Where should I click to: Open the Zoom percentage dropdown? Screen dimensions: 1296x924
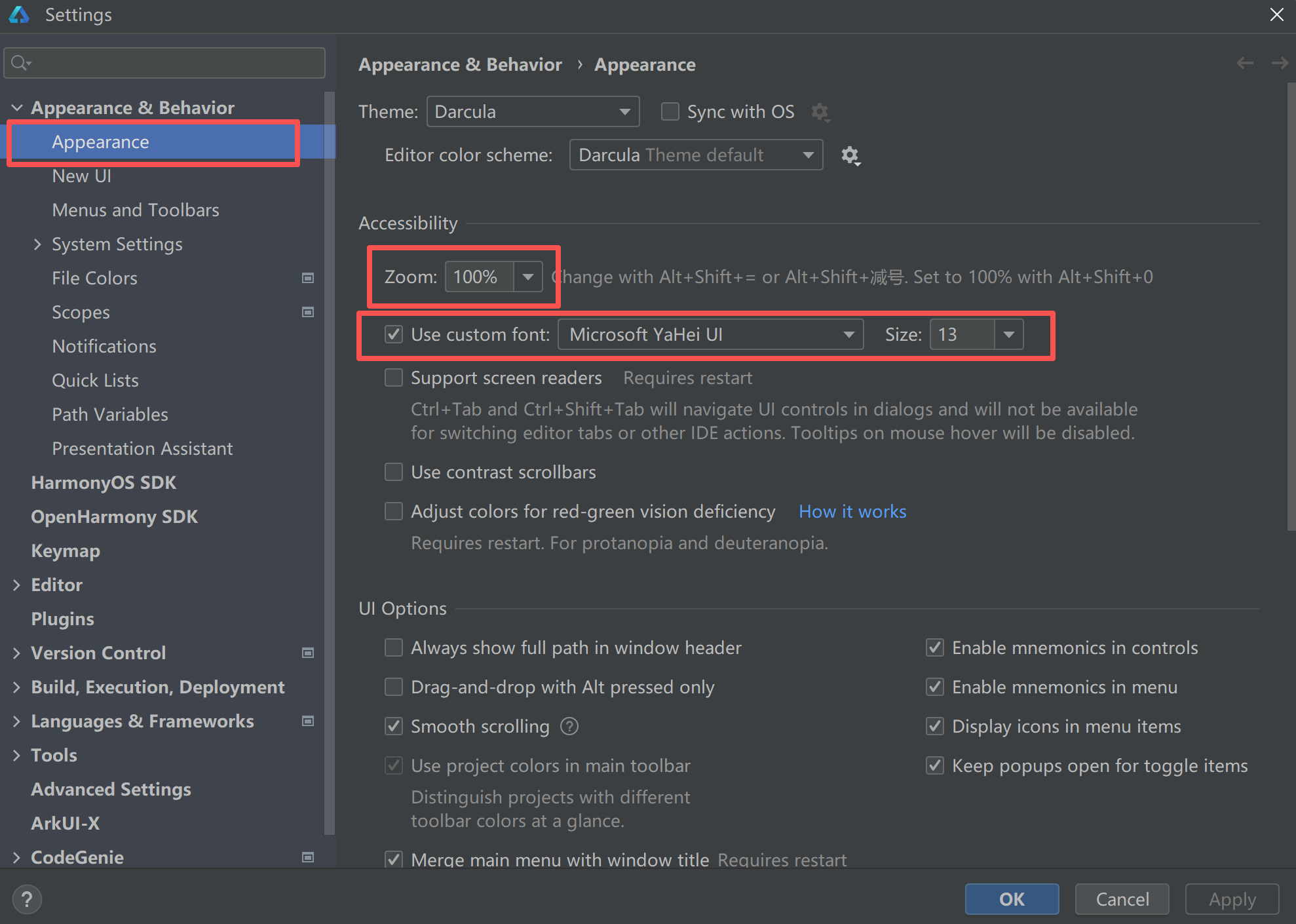pos(527,277)
